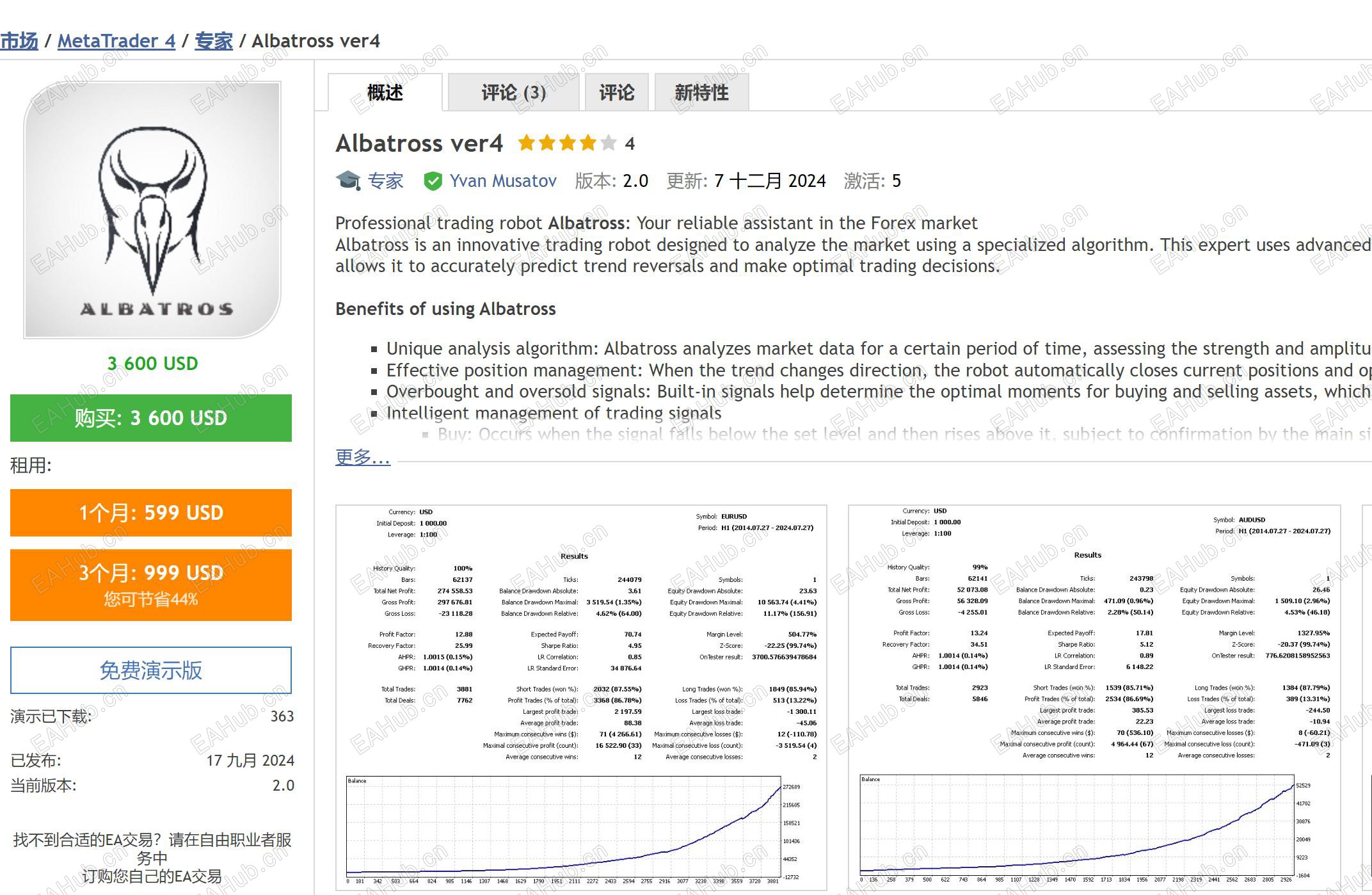Click the green 购买: 3 600 USD button
Screen dimensions: 1372x895
click(x=151, y=418)
